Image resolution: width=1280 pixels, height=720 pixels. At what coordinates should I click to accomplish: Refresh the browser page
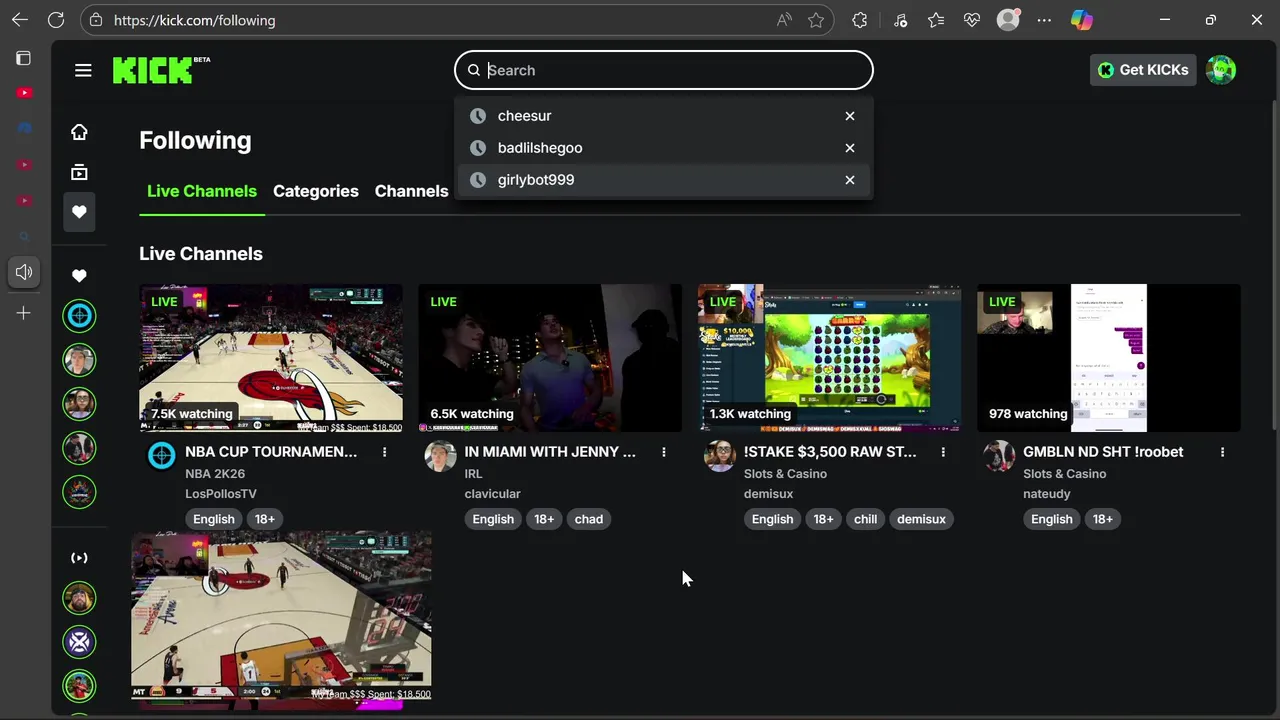point(56,20)
